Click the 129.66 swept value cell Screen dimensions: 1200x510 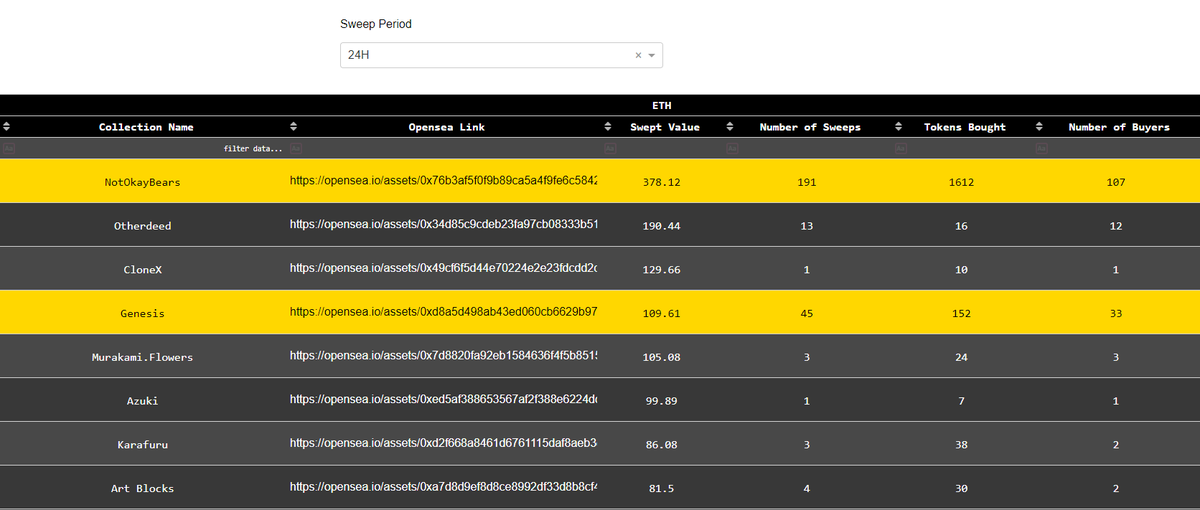click(x=662, y=269)
